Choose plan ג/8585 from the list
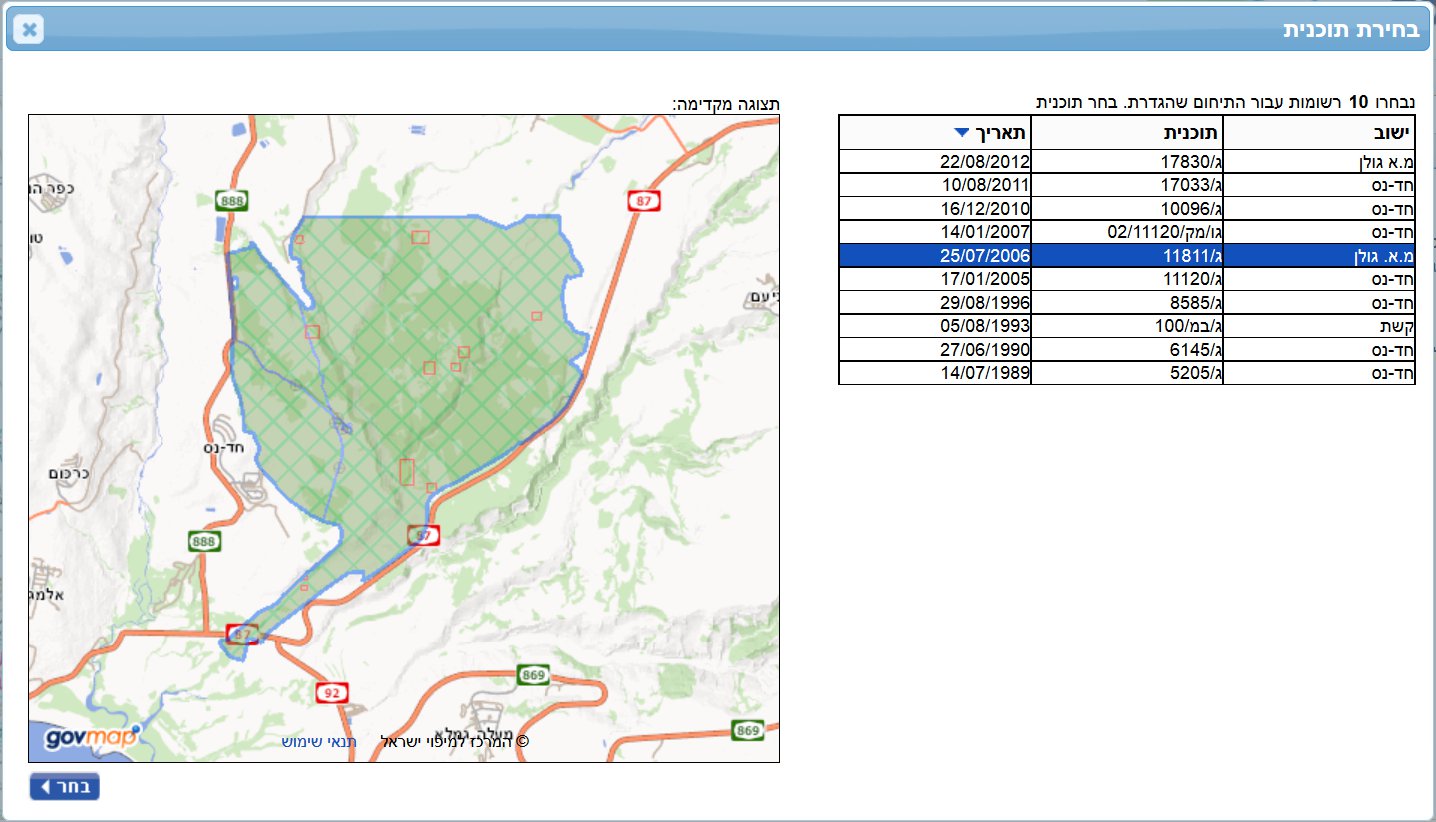 [1126, 303]
